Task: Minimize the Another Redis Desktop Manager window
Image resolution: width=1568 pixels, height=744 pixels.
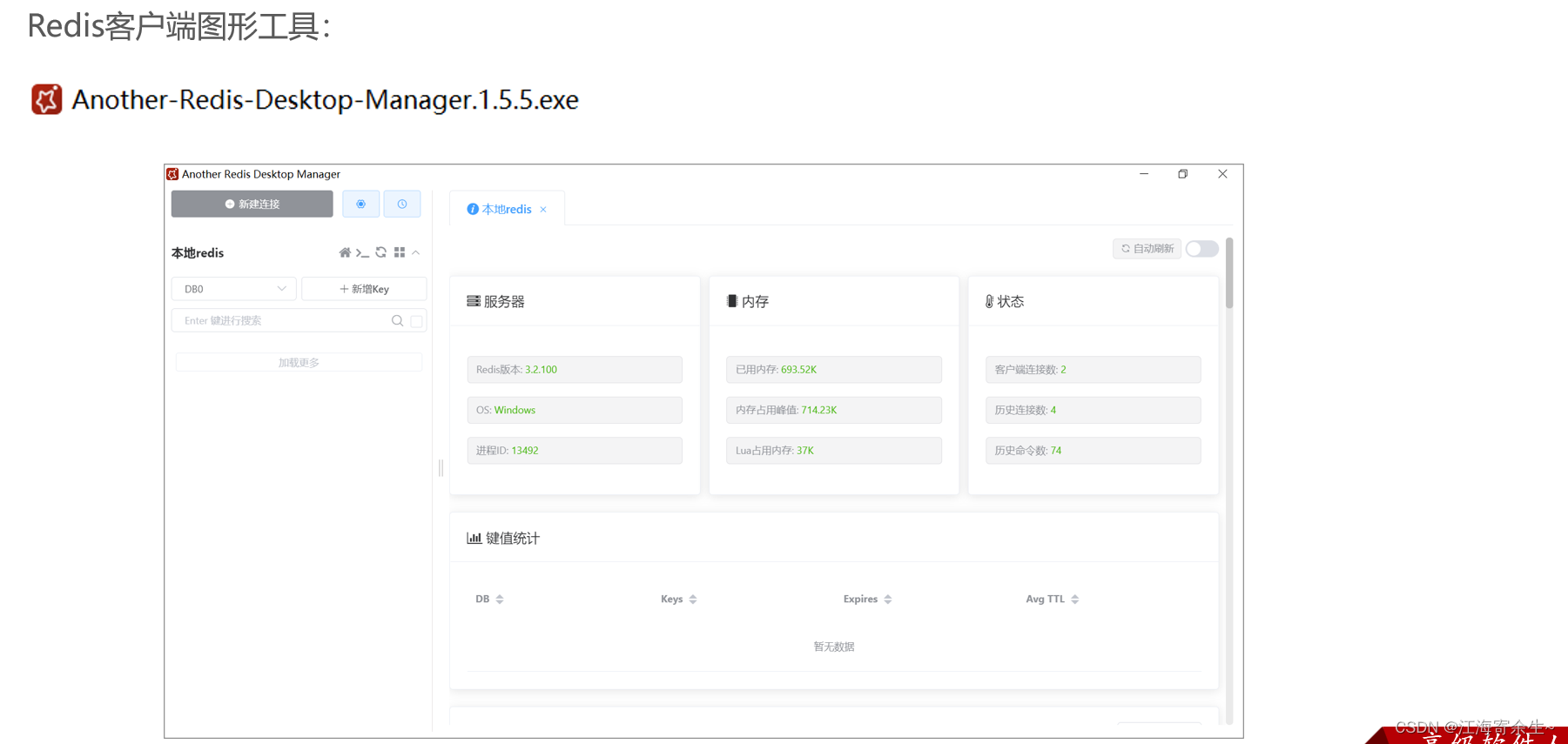Action: pyautogui.click(x=1144, y=174)
